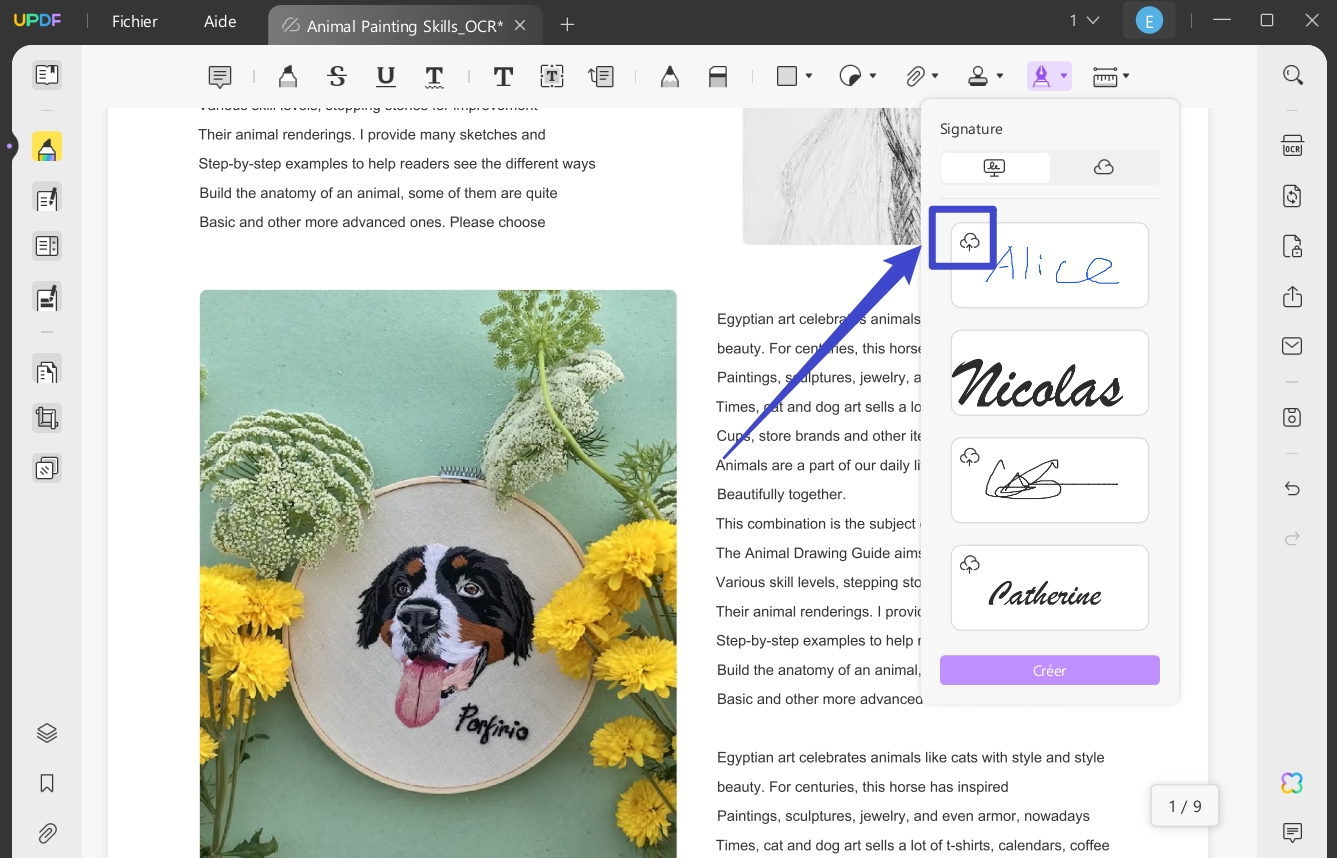This screenshot has height=858, width=1337.
Task: Select the Underline tool
Action: coord(387,76)
